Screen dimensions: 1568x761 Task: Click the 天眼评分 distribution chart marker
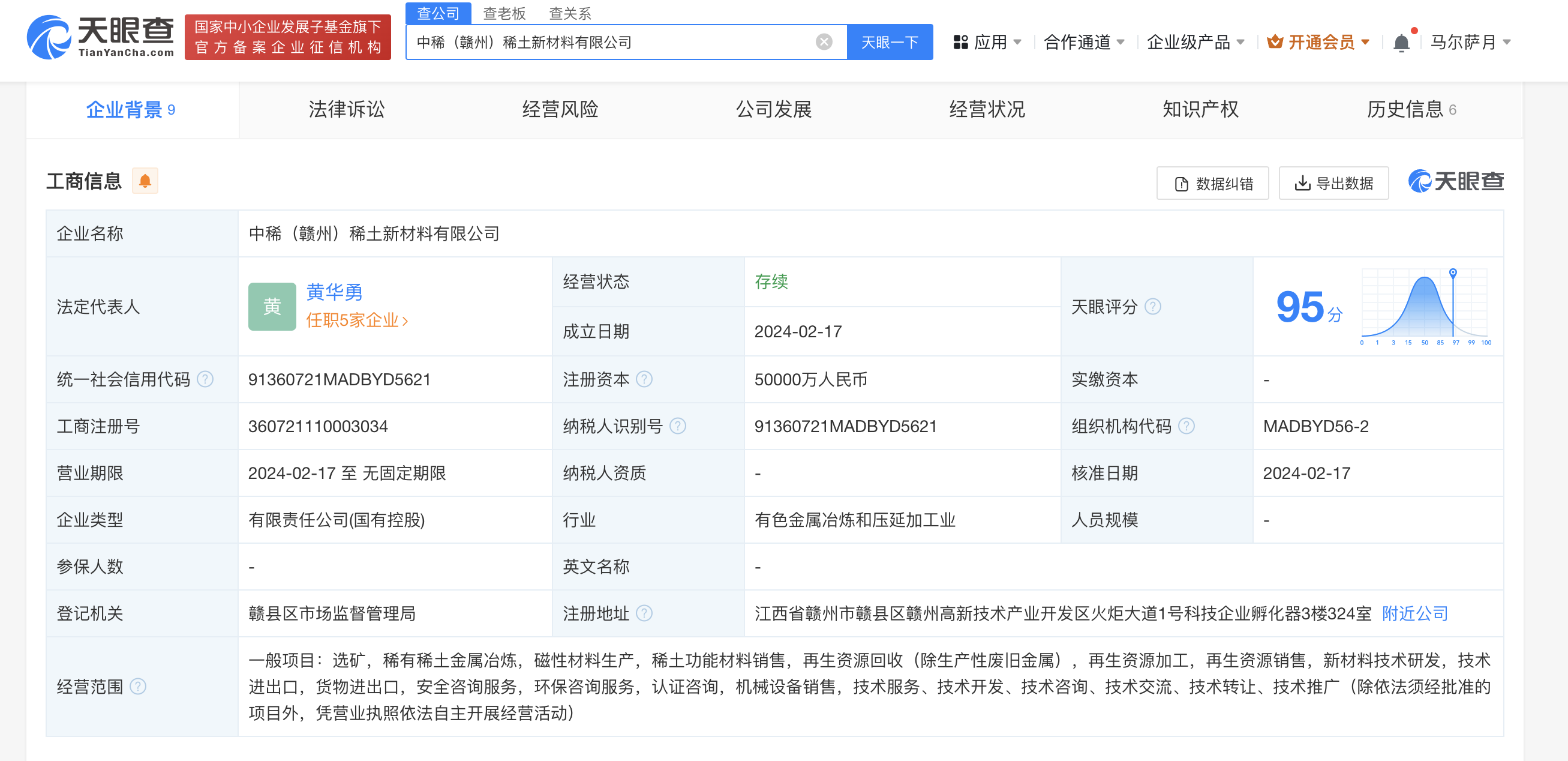click(x=1452, y=272)
